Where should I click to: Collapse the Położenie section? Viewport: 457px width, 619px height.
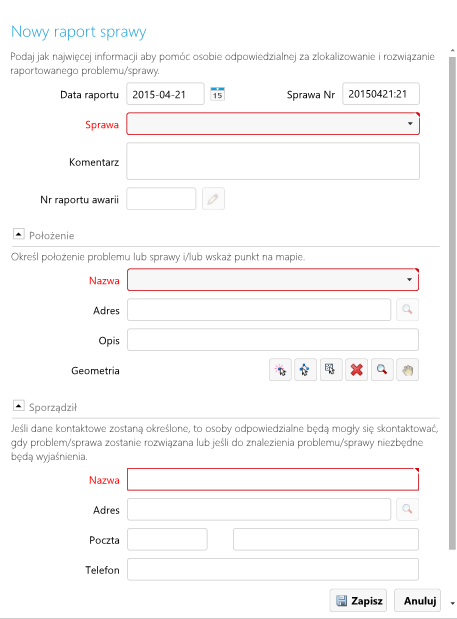(x=19, y=234)
